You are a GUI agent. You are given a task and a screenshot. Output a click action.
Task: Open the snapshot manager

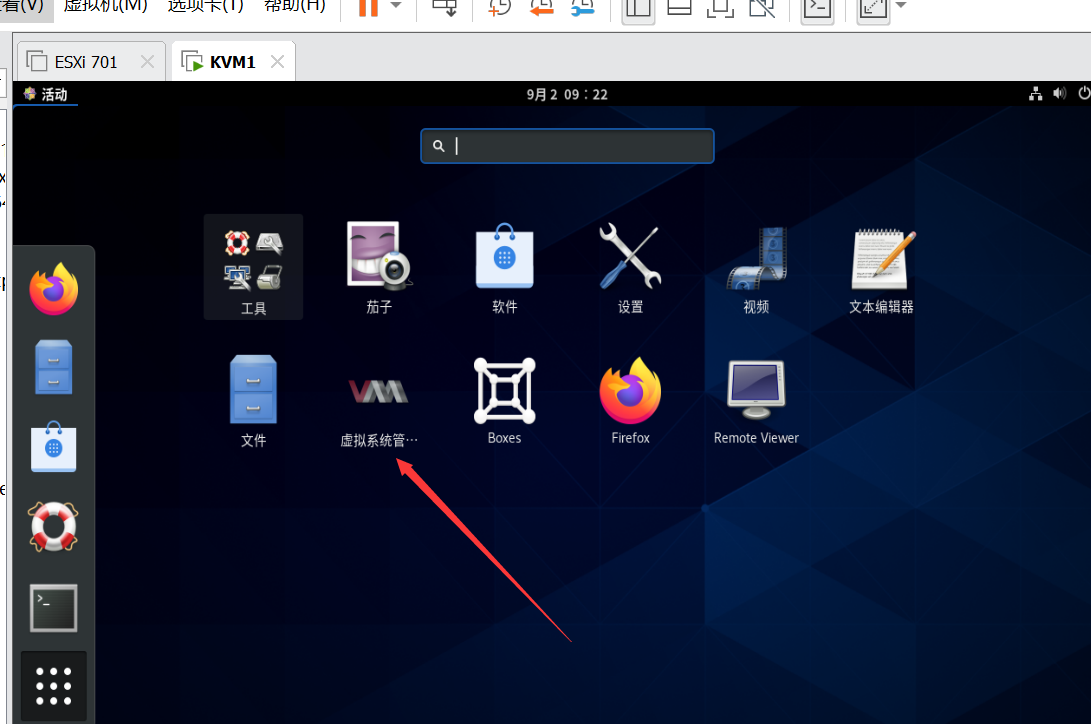(x=582, y=7)
